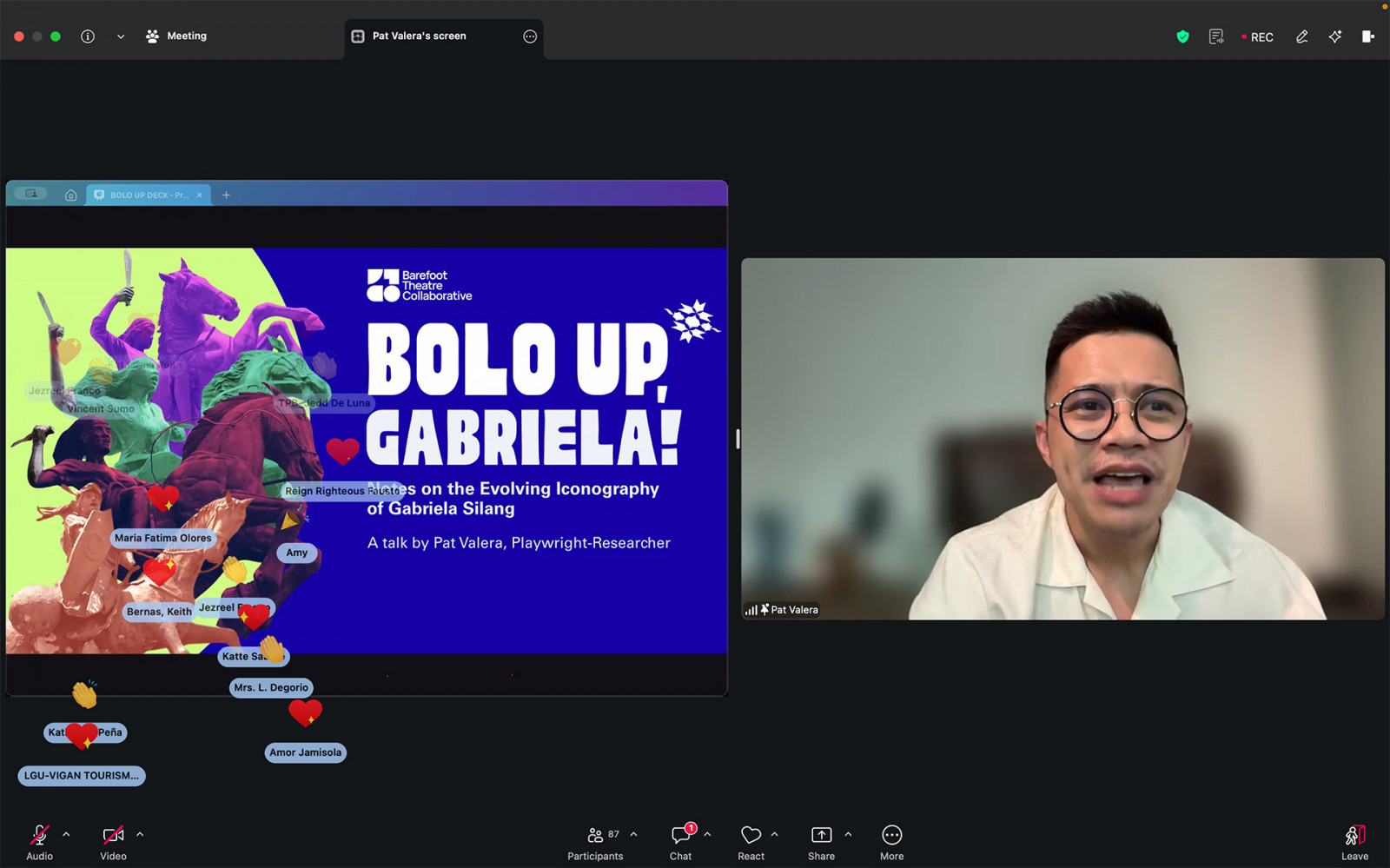Click the Amy reaction name tag
This screenshot has height=868, width=1390.
(x=297, y=553)
